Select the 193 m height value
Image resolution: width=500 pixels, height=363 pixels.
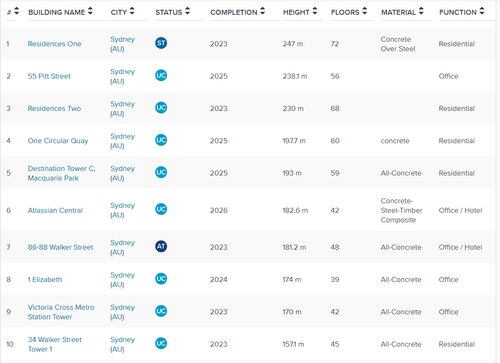(292, 173)
